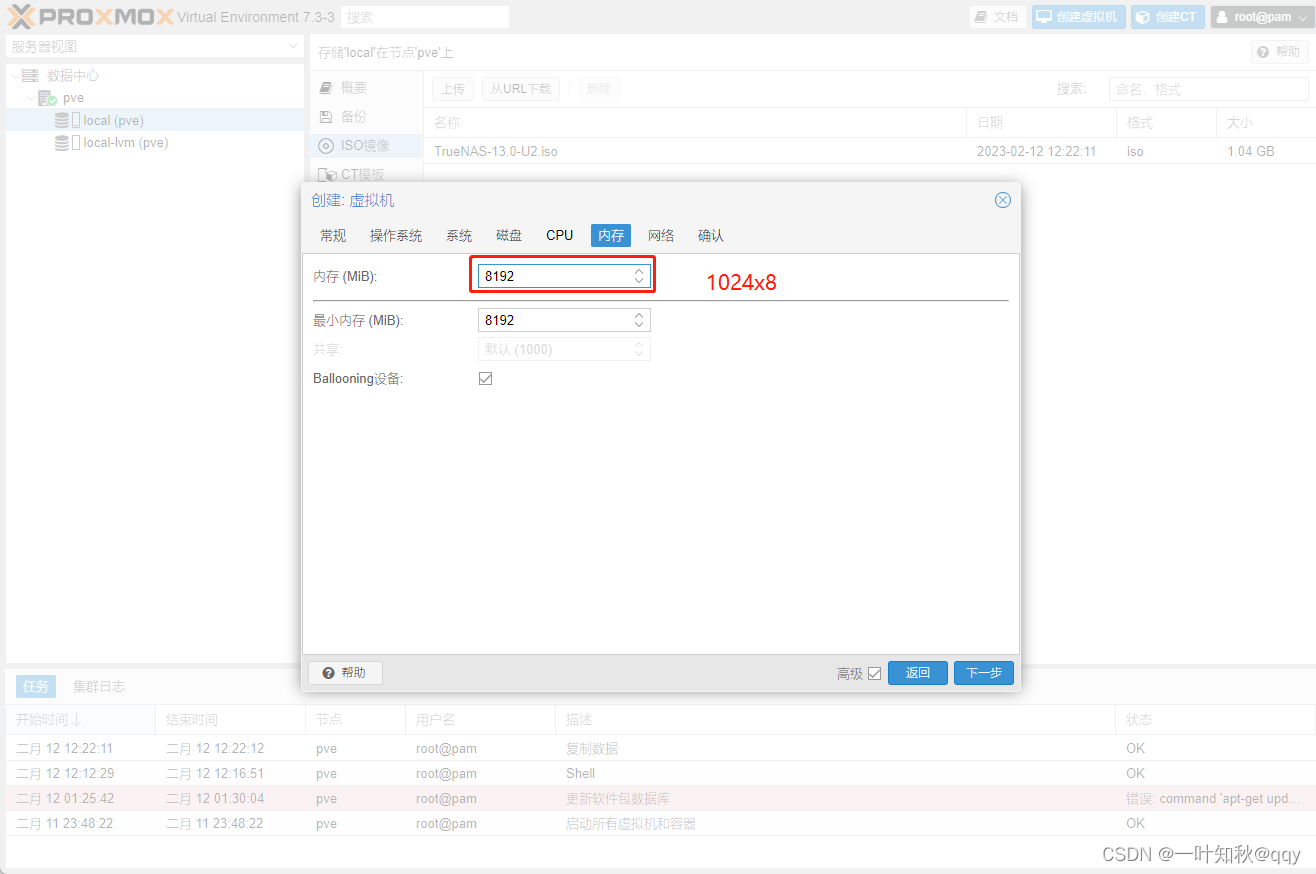The image size is (1316, 874).
Task: Click the ISO镜像 disc icon
Action: coord(326,146)
